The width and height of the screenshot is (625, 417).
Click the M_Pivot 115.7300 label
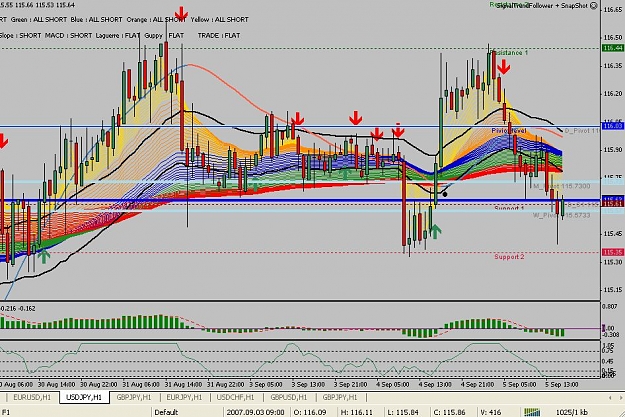pyautogui.click(x=562, y=186)
